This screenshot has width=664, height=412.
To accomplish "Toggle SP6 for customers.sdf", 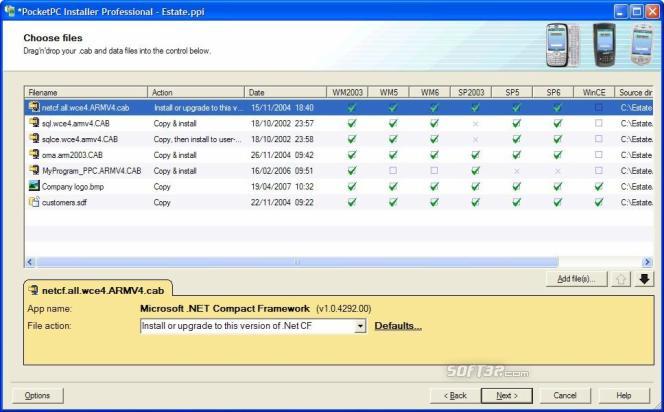I will click(557, 202).
